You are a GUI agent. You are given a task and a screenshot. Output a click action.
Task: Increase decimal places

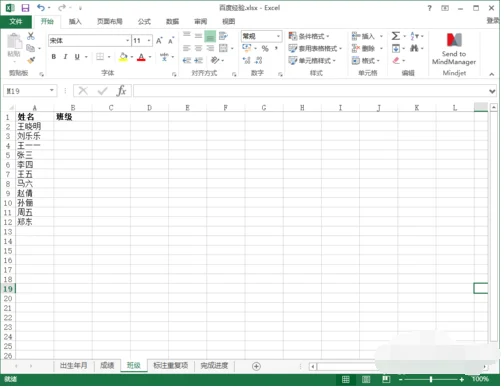point(246,60)
